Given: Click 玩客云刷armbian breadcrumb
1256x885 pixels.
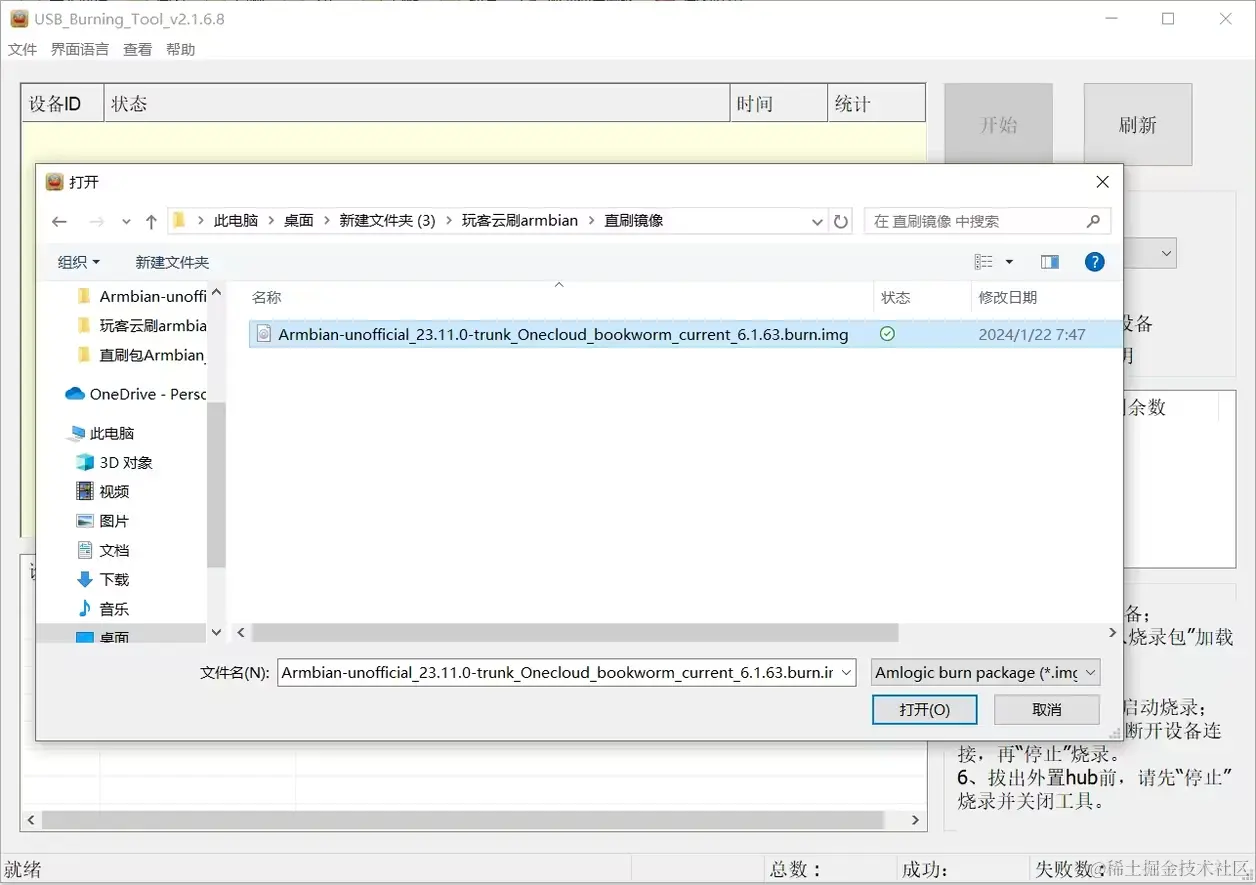Looking at the screenshot, I should (x=520, y=220).
